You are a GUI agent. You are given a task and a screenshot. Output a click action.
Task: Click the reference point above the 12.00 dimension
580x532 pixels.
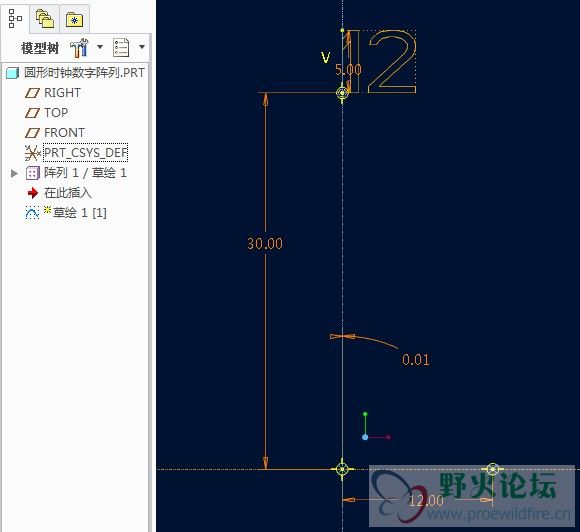(x=492, y=469)
